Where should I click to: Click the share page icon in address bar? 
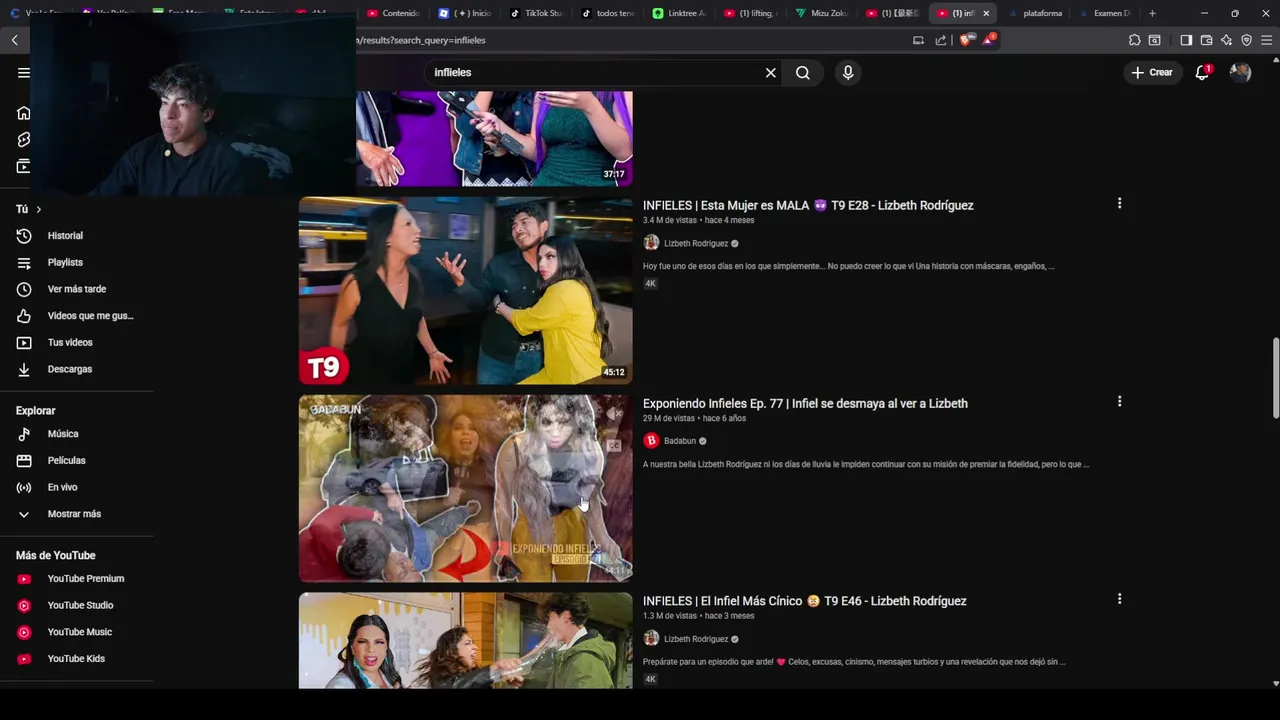point(941,40)
